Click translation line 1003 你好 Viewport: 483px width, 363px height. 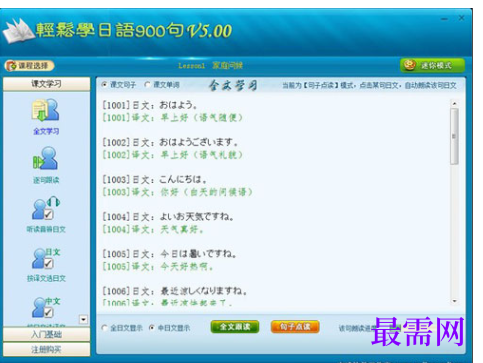tap(177, 192)
